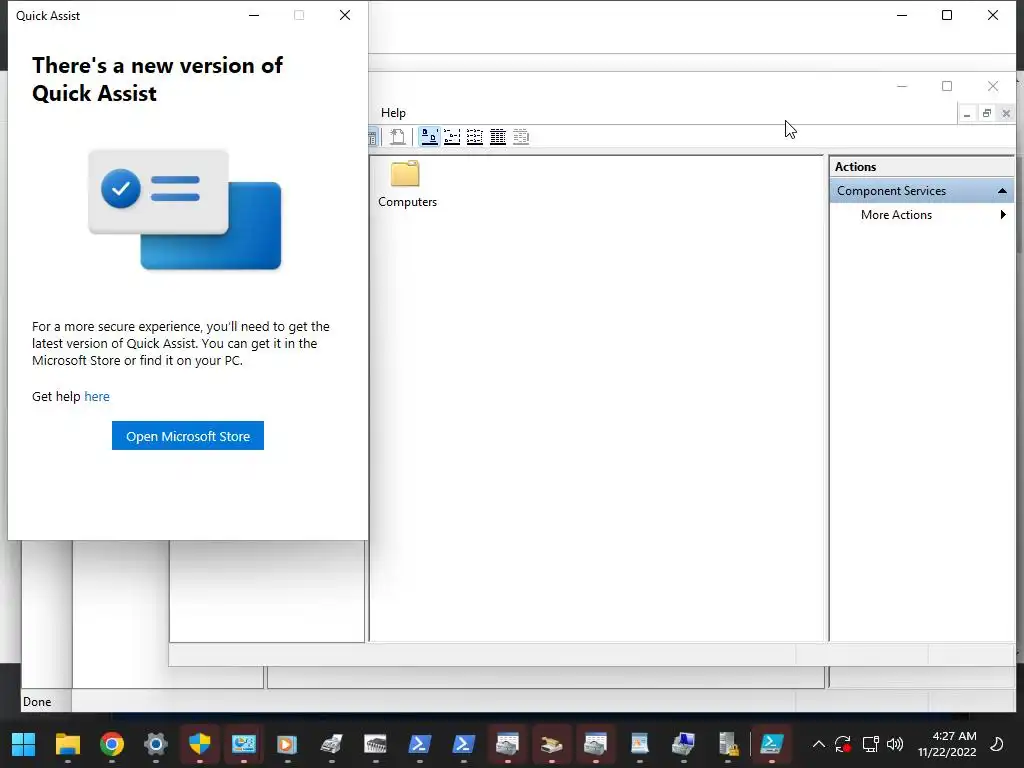Viewport: 1024px width, 768px height.
Task: Open the volume tray icon
Action: point(895,744)
